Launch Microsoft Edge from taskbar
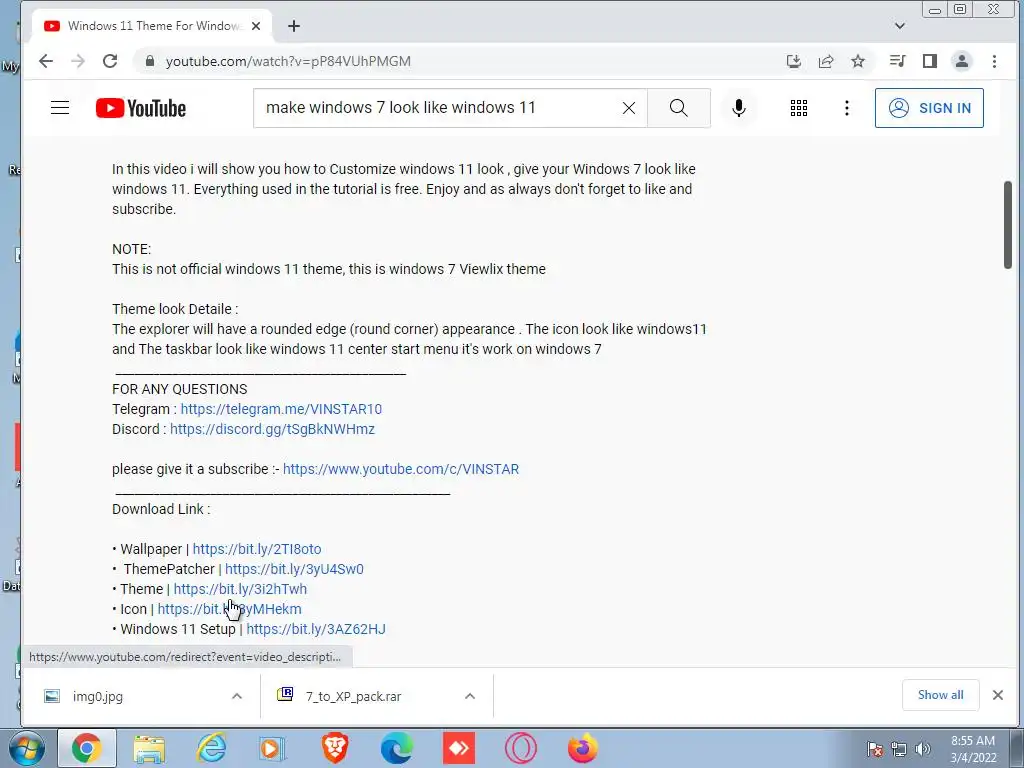The height and width of the screenshot is (768, 1024). tap(396, 748)
